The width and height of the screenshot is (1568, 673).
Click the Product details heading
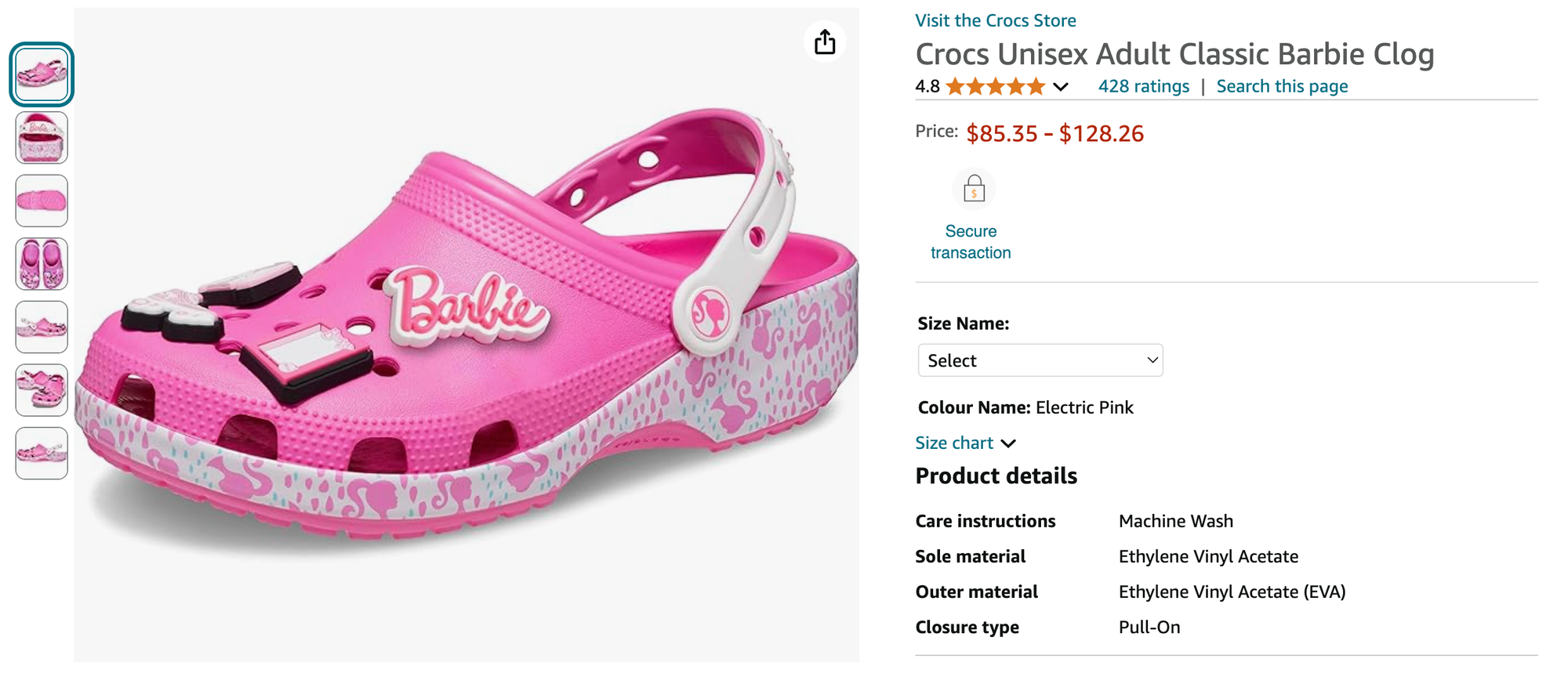coord(996,476)
